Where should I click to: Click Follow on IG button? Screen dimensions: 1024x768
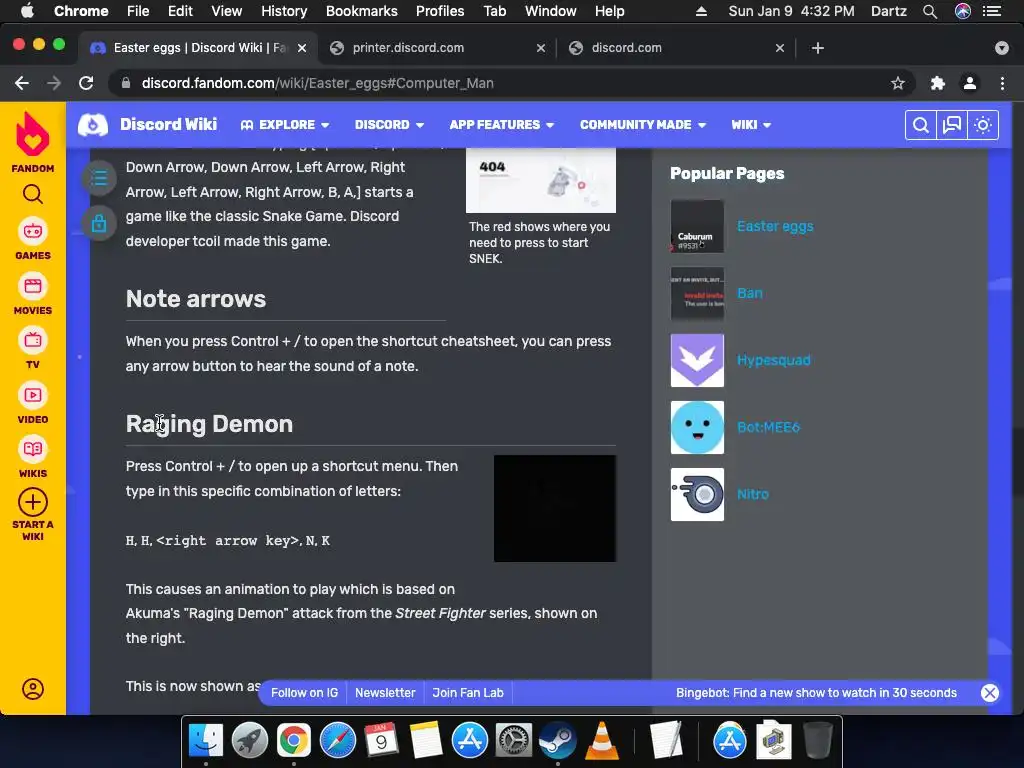[304, 693]
